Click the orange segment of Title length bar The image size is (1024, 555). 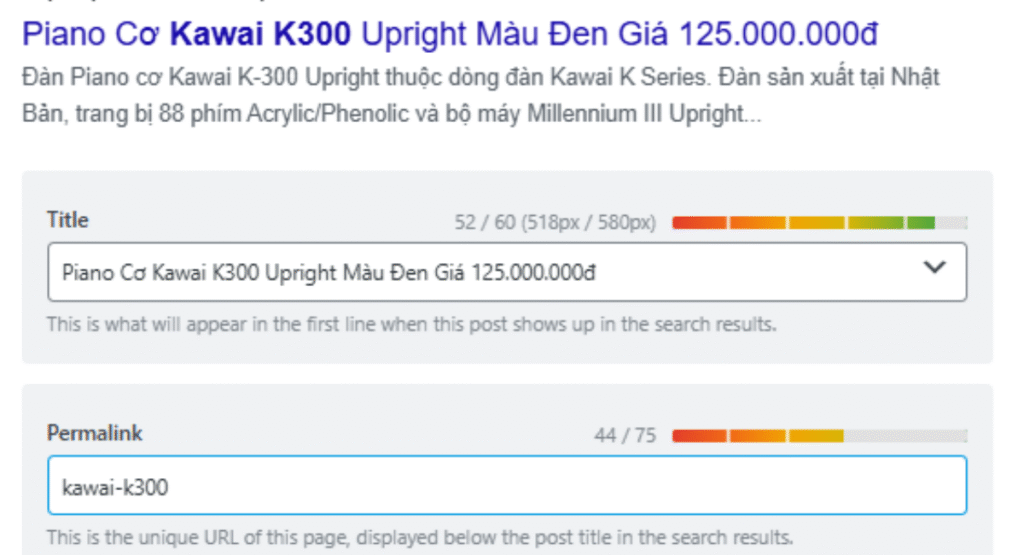tap(757, 223)
